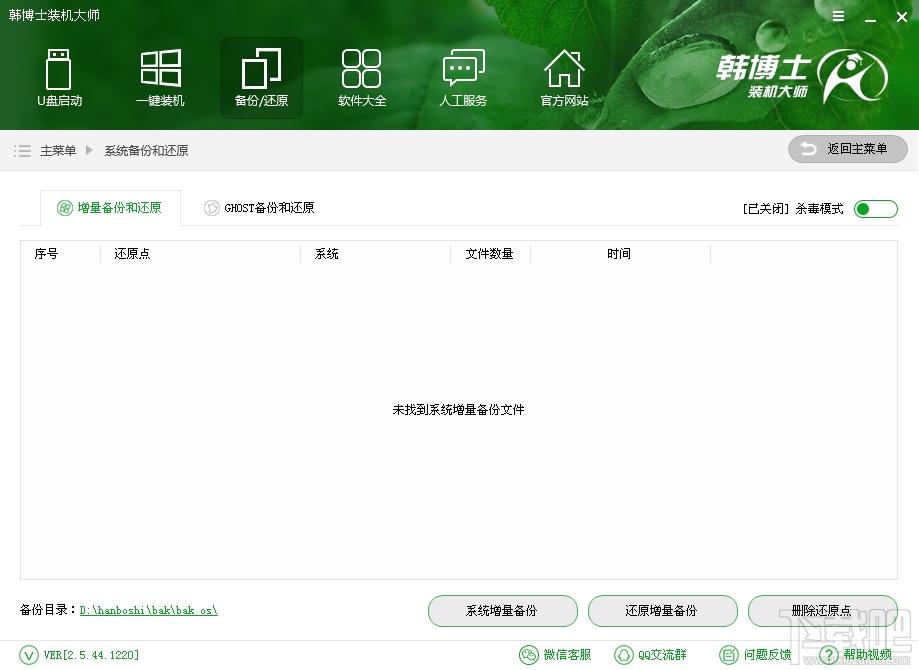Open the 备份/还原 backup and restore section

click(x=261, y=78)
